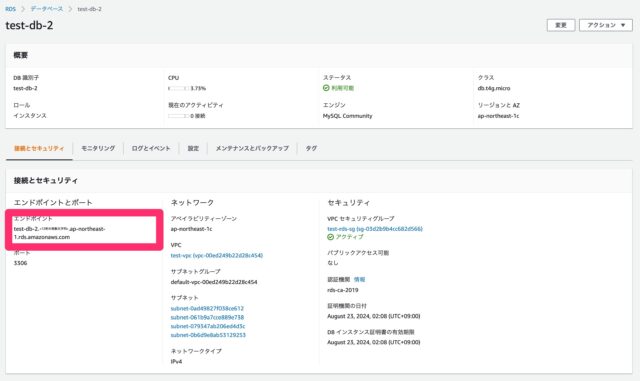The image size is (640, 381).
Task: Click the 情報 link beside 認証機関
Action: [360, 280]
